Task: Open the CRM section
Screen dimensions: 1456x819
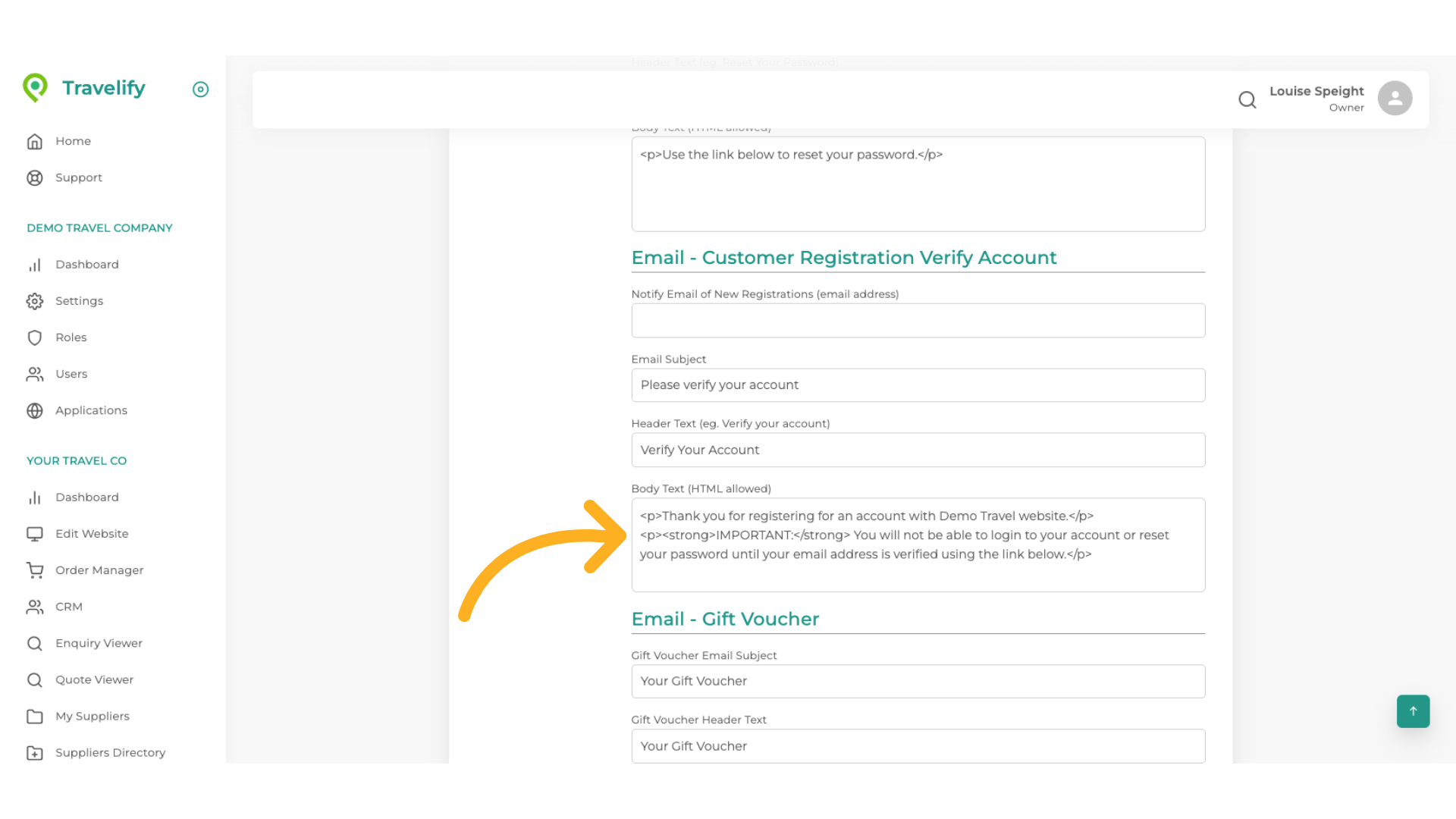Action: pos(70,607)
